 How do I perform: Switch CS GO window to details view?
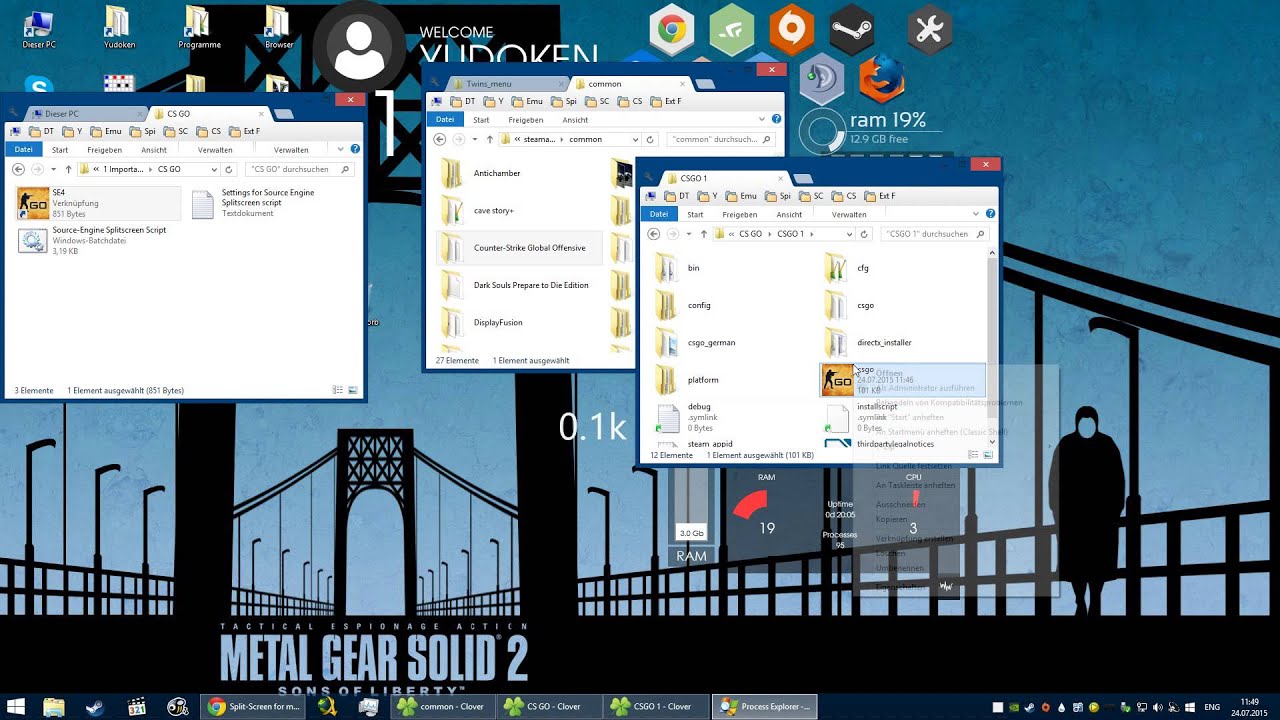(x=338, y=390)
